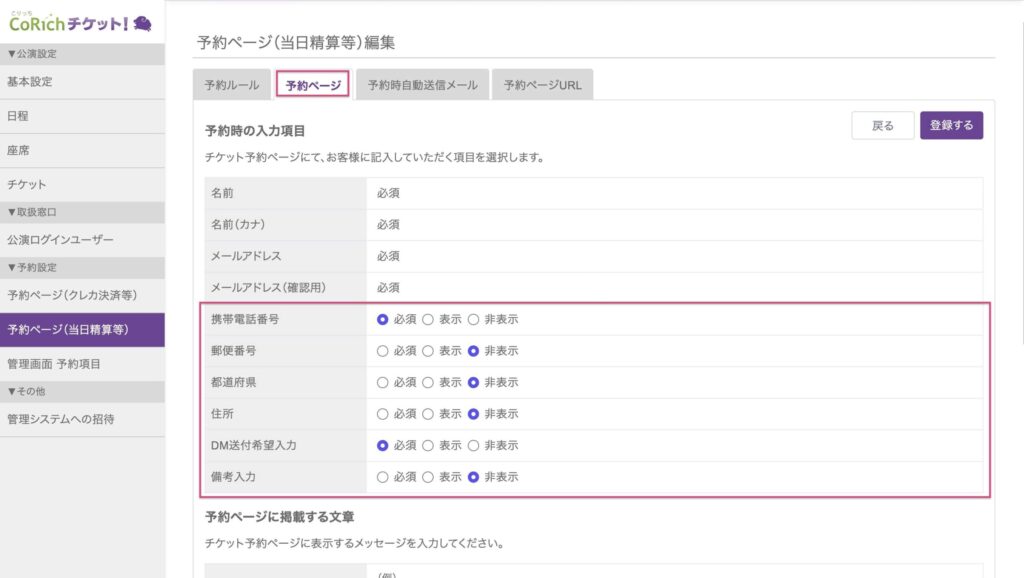Click the CoRich チケット! logo
Screen dimensions: 1024x578
[80, 22]
